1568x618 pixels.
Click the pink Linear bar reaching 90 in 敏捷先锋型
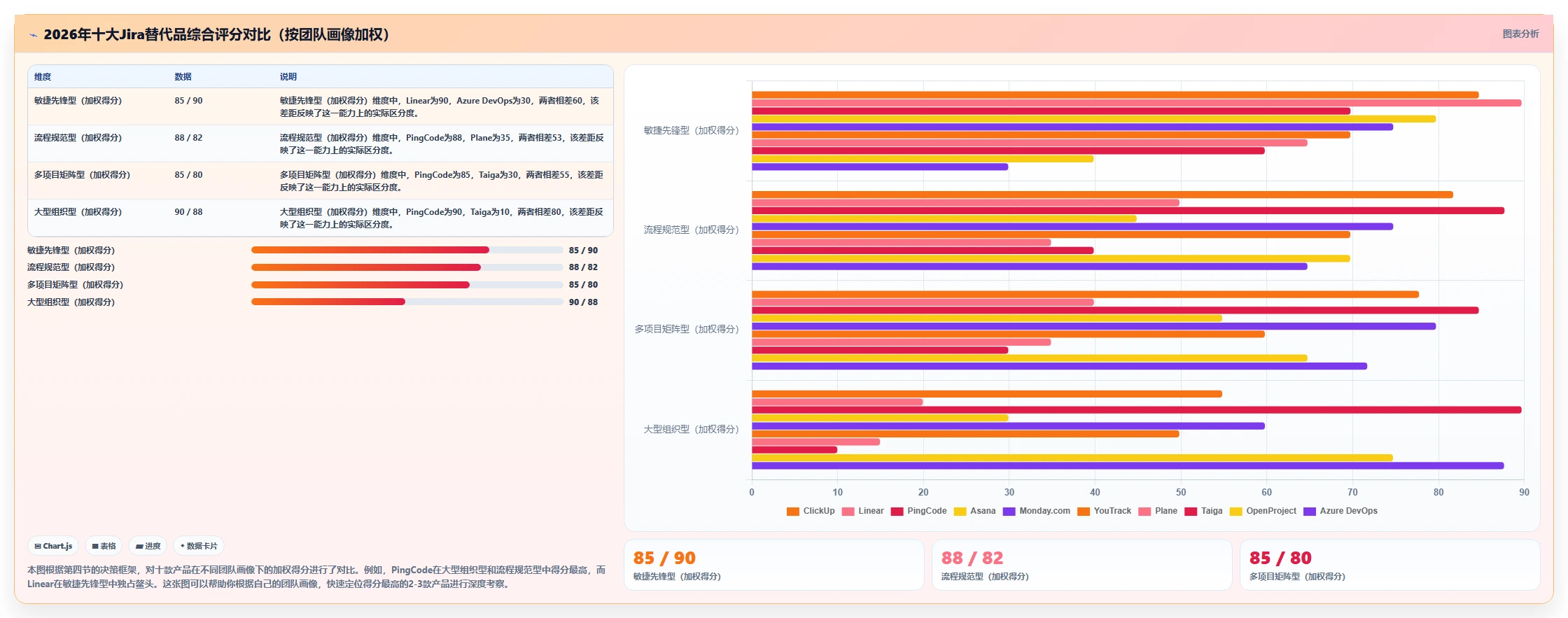1137,103
